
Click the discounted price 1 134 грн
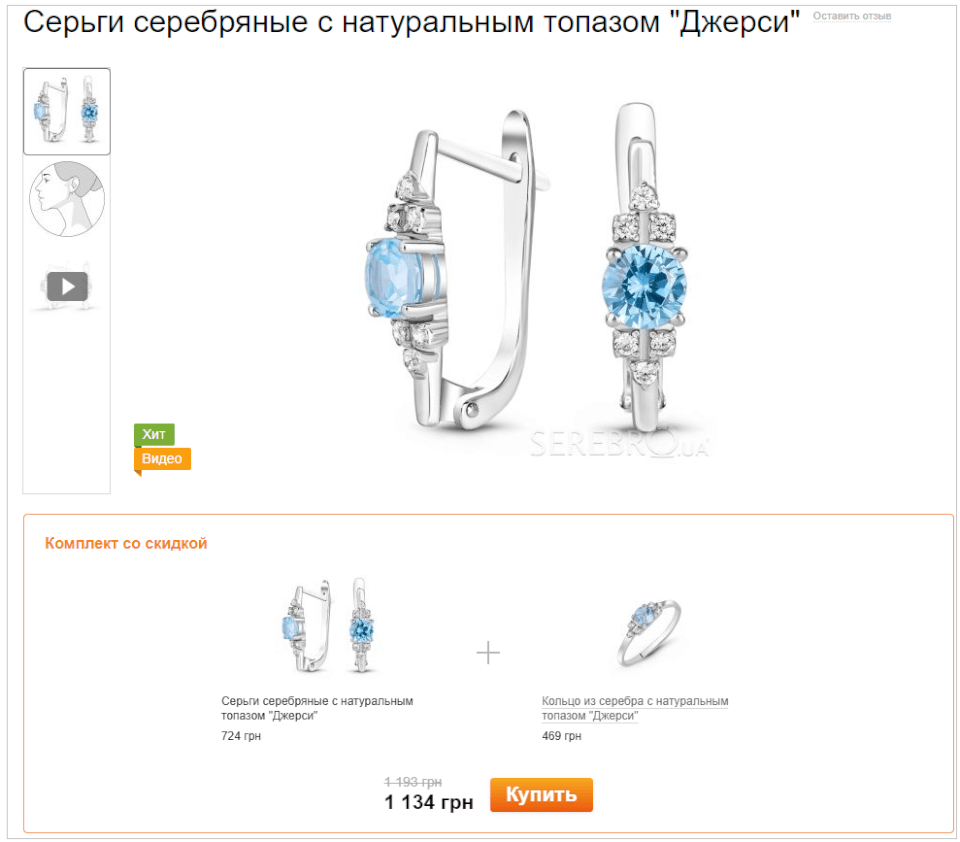429,802
